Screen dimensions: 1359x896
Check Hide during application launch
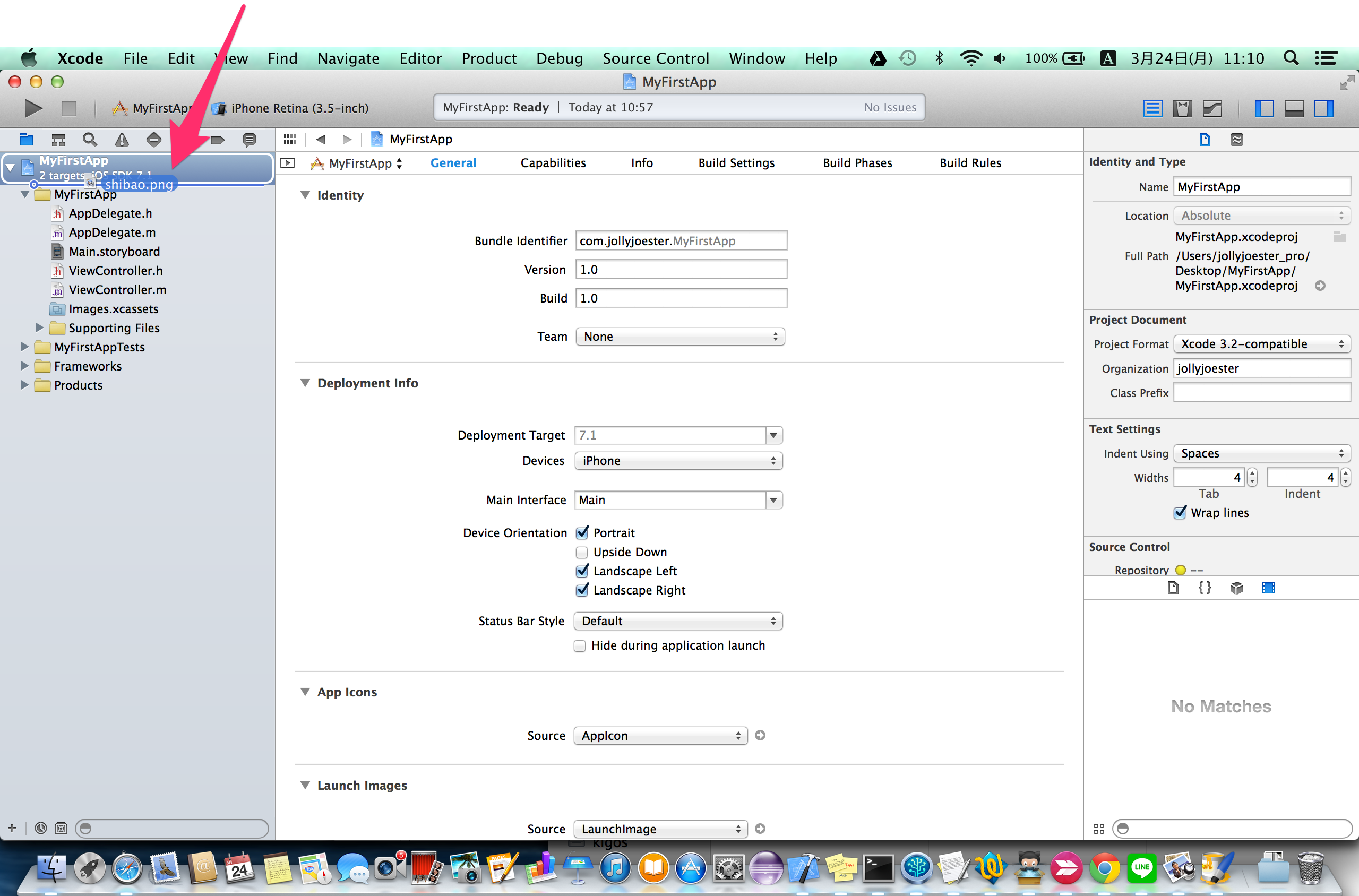pos(580,645)
